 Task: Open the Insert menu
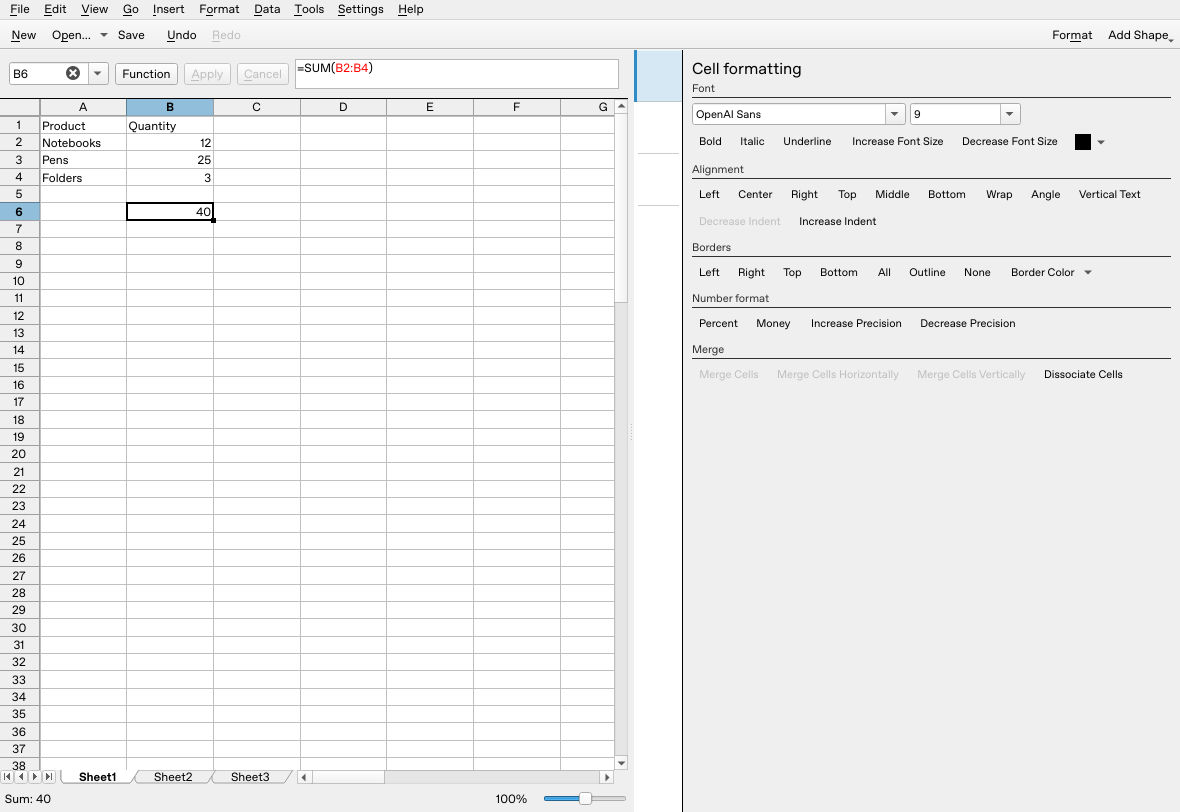168,9
